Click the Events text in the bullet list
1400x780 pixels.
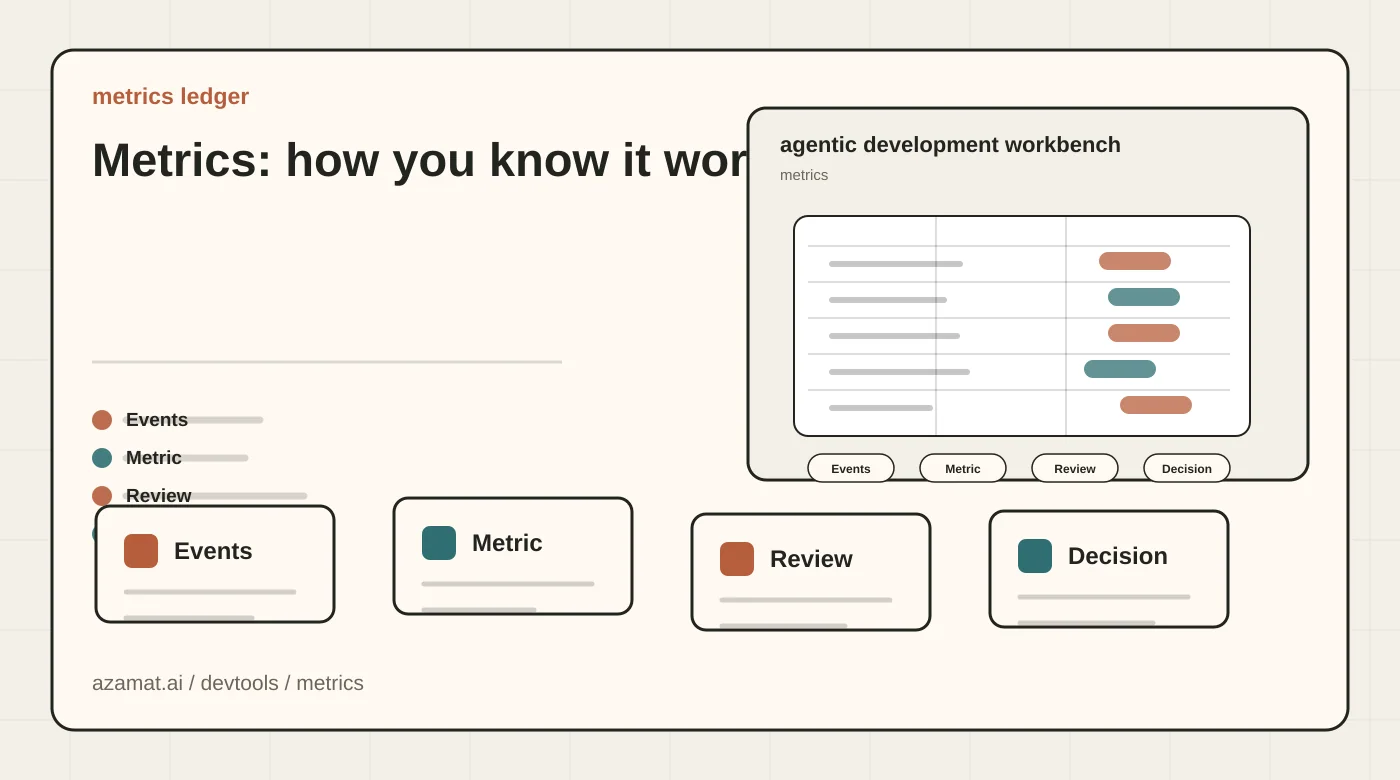157,420
